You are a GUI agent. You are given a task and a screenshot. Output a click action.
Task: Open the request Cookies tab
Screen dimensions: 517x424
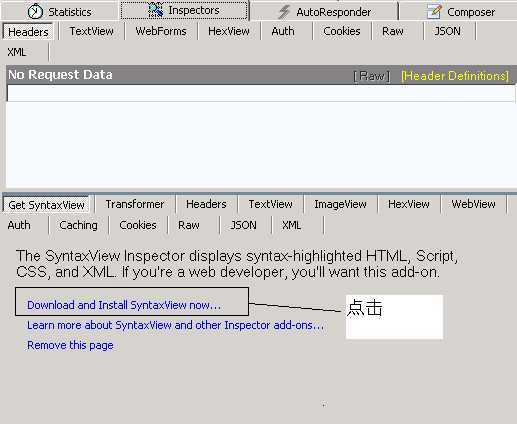tap(342, 31)
